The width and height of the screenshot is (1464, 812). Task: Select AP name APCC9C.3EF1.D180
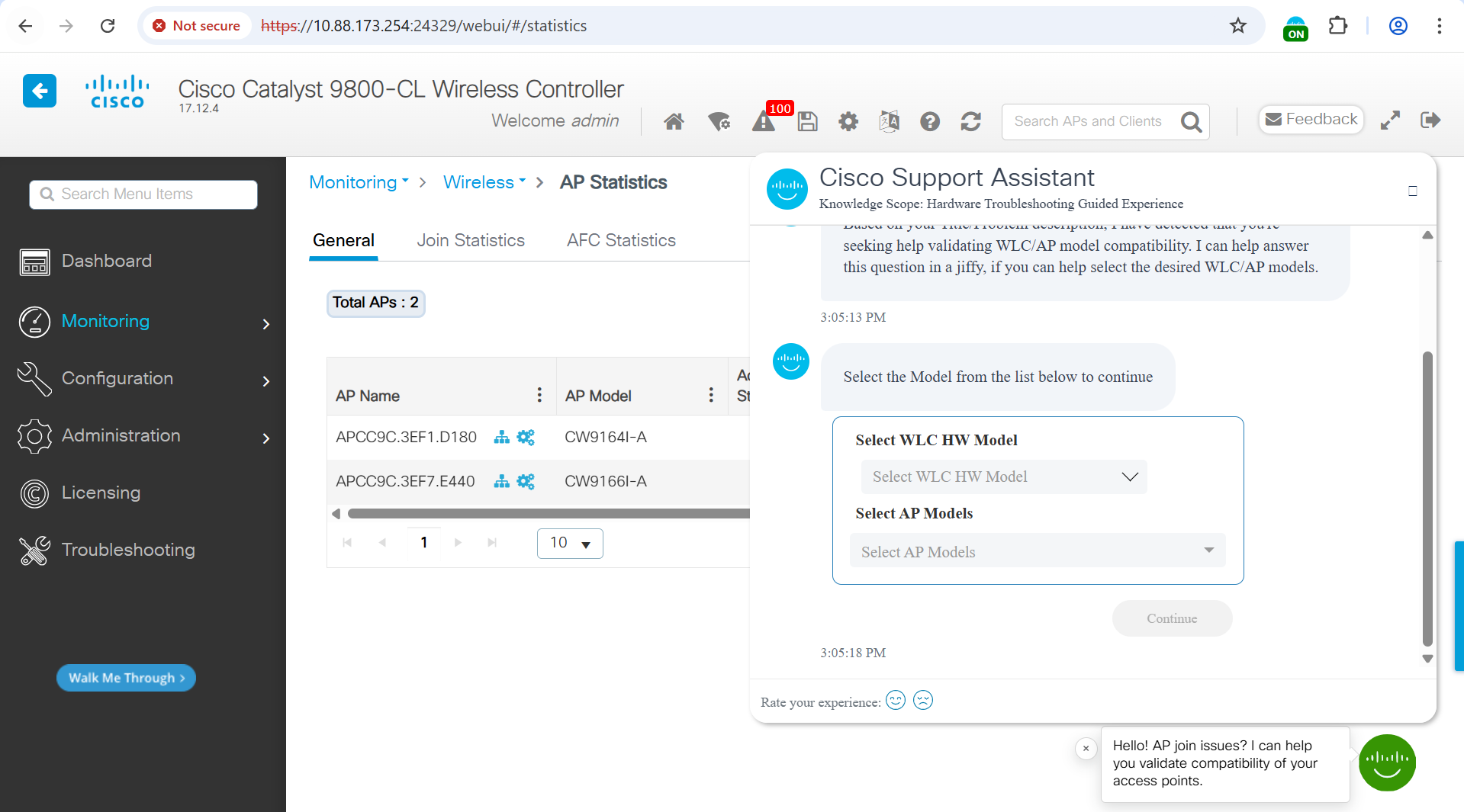406,437
